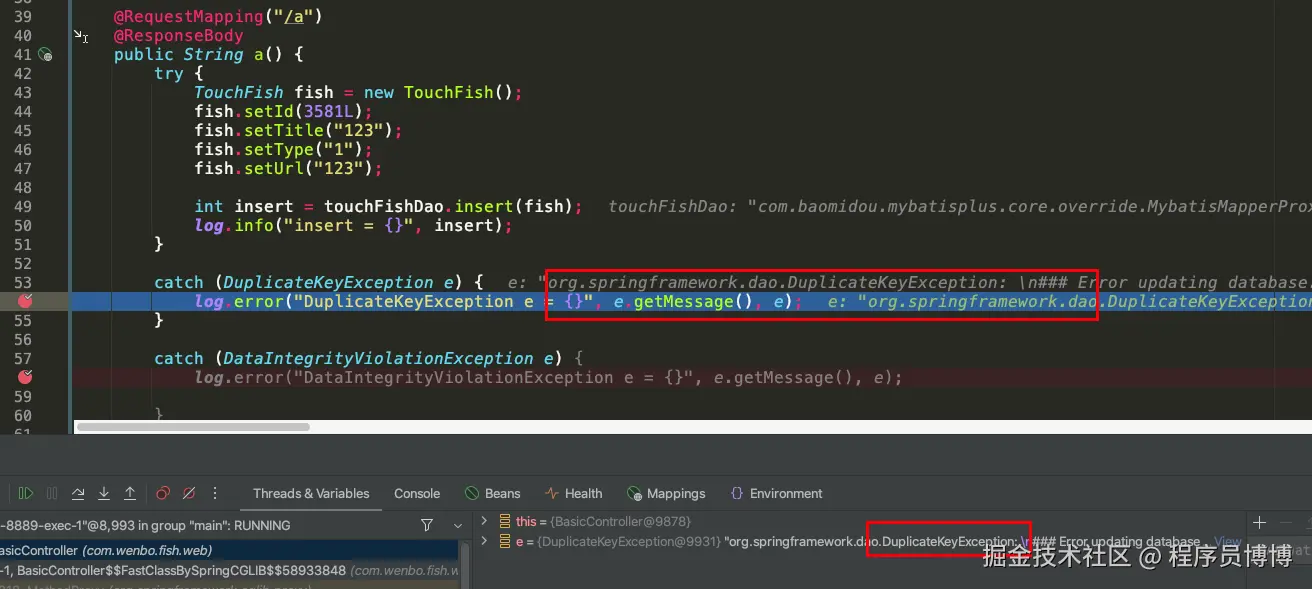The width and height of the screenshot is (1312, 589).
Task: Open the Console tab
Action: pos(417,494)
